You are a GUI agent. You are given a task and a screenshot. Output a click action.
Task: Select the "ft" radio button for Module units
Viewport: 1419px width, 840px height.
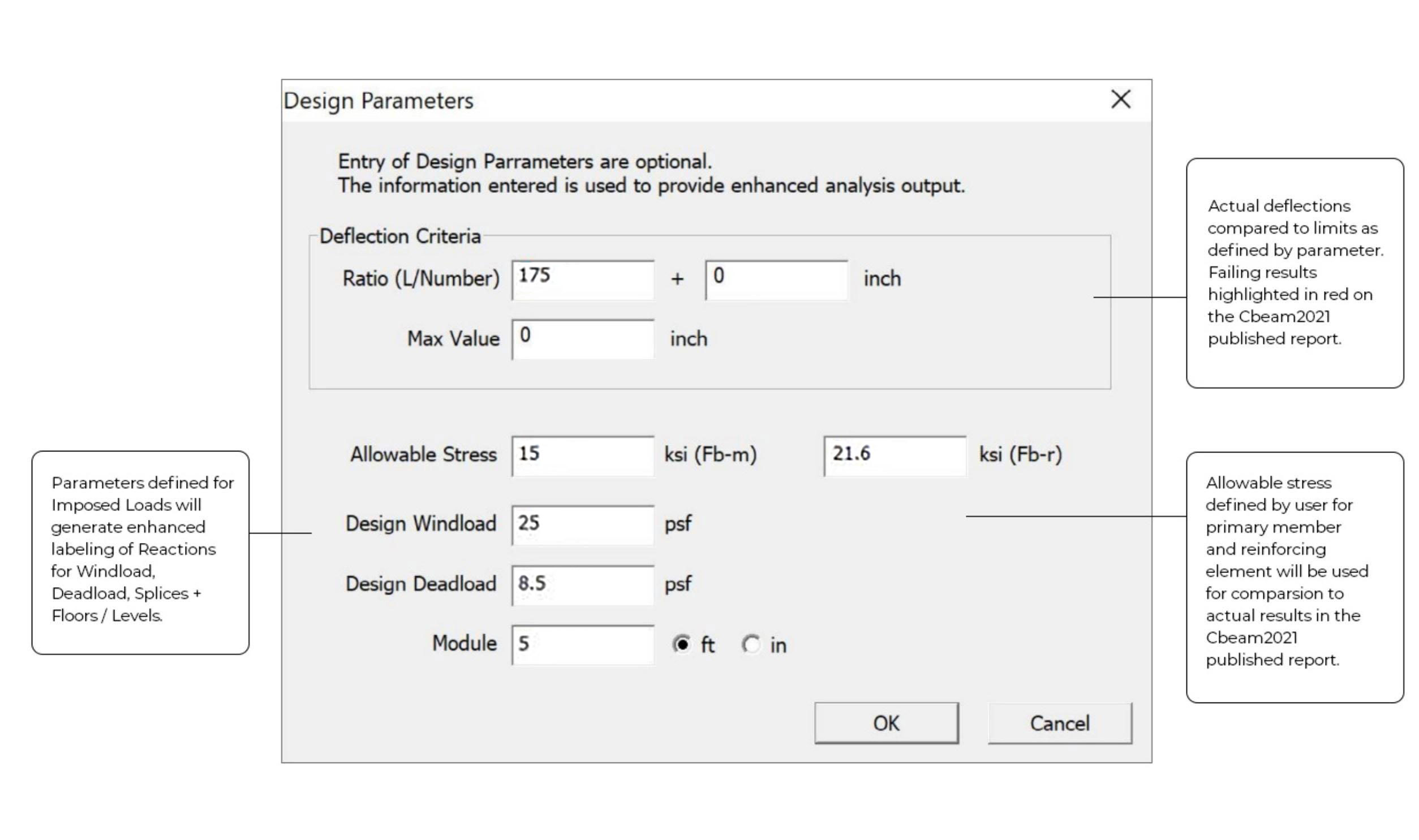click(x=682, y=644)
